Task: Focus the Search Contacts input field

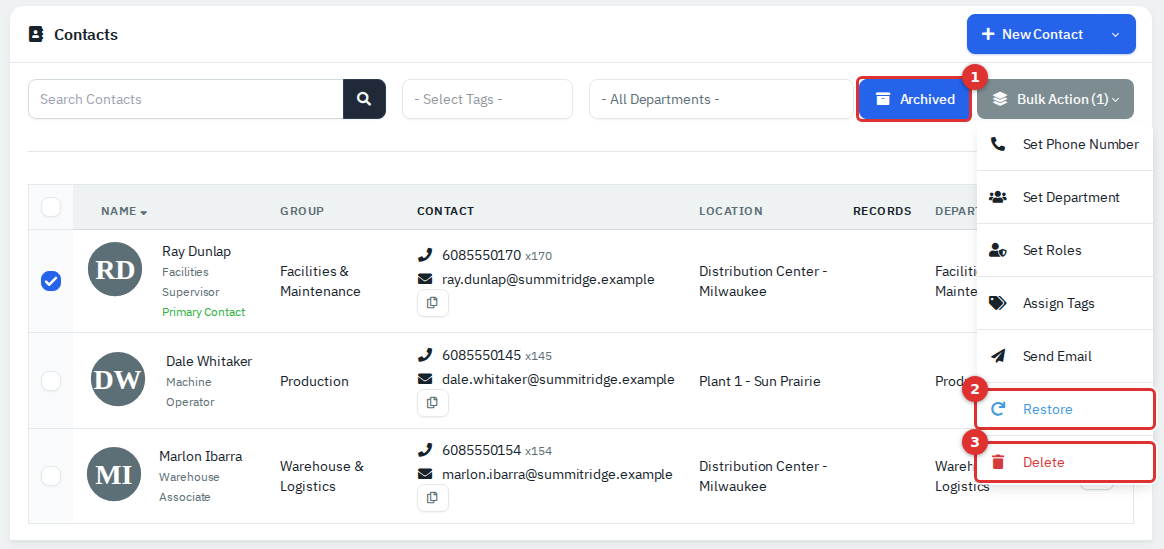Action: point(186,99)
